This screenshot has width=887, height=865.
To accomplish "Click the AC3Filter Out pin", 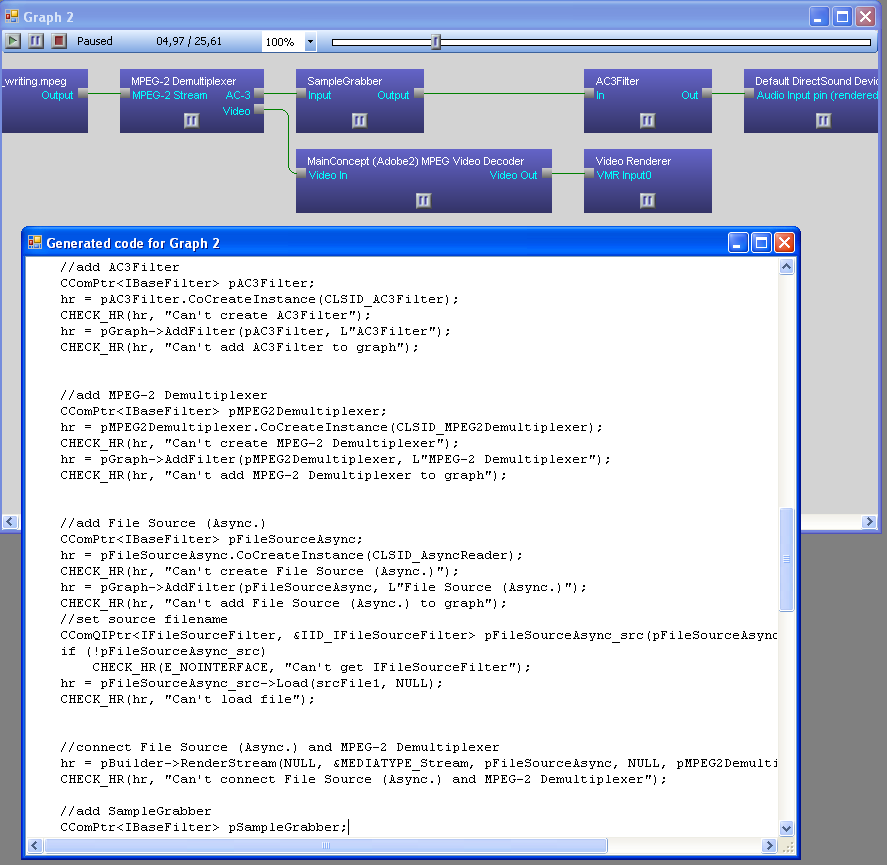I will click(x=707, y=93).
